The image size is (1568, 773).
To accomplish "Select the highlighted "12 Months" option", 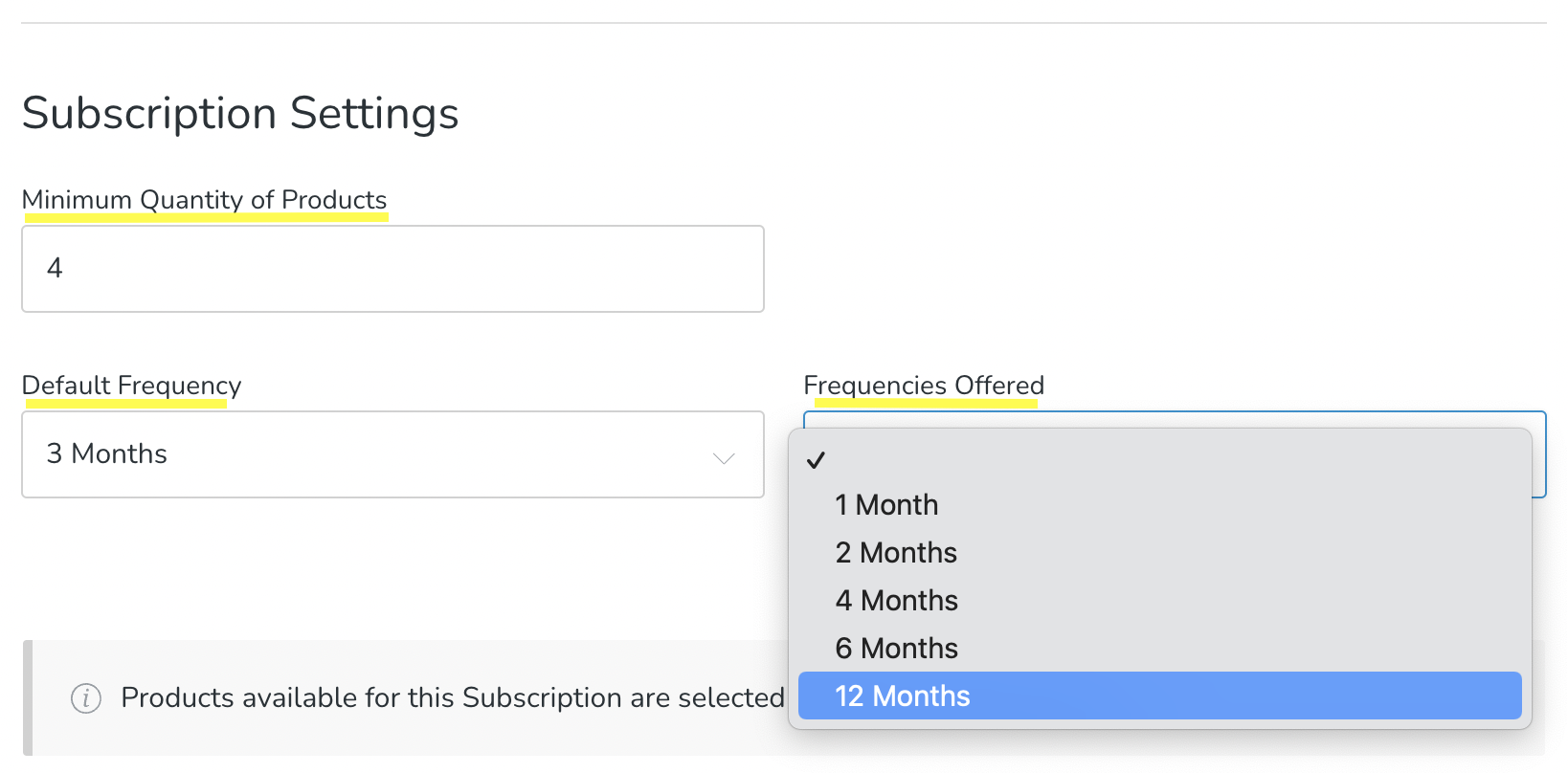I will tap(903, 696).
